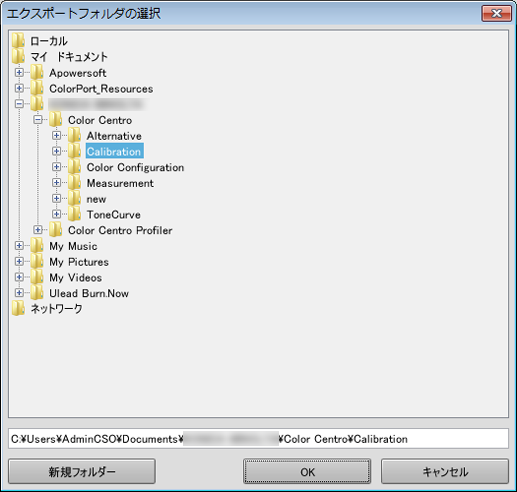
Task: Expand the ToneCurve folder node
Action: (x=57, y=214)
